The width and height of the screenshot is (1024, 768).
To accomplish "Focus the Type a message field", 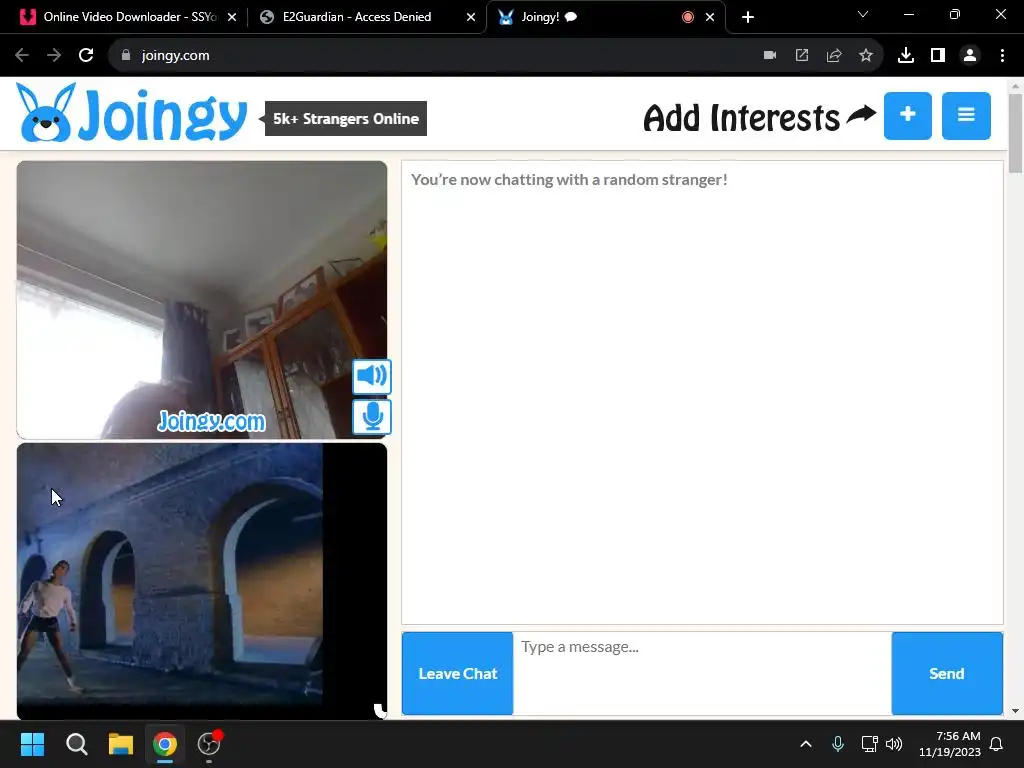I will (x=702, y=673).
